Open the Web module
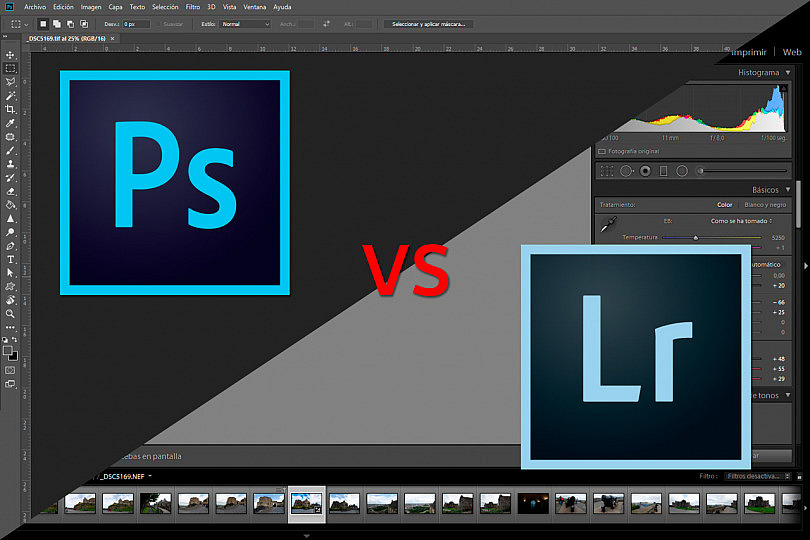810x540 pixels. 792,52
